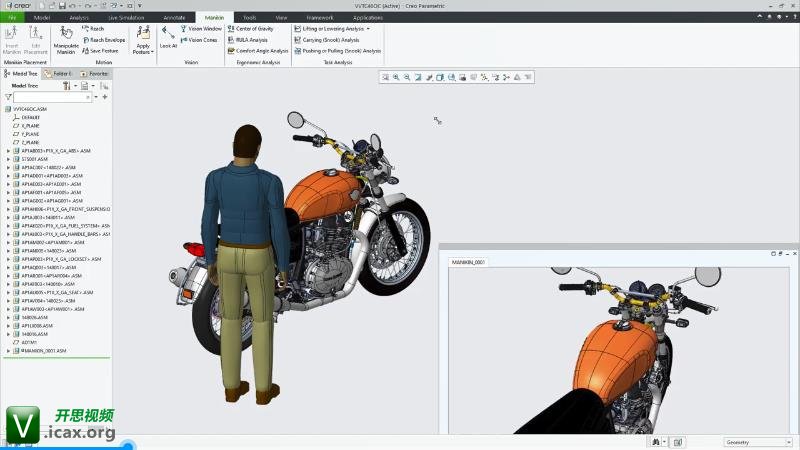
Task: Click Zoom In in graphics toolbar
Action: point(396,77)
